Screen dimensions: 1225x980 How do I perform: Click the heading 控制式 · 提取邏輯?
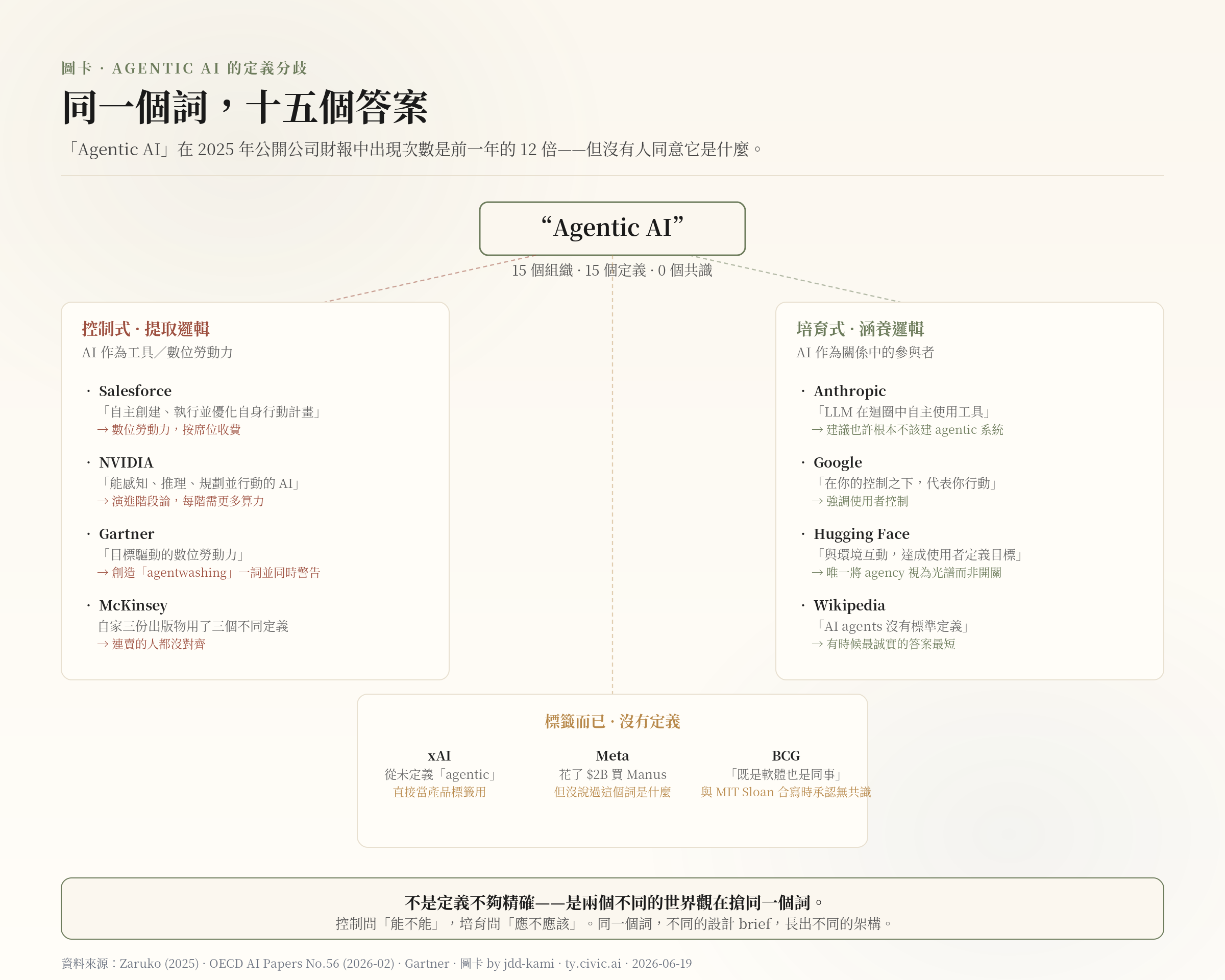[146, 329]
